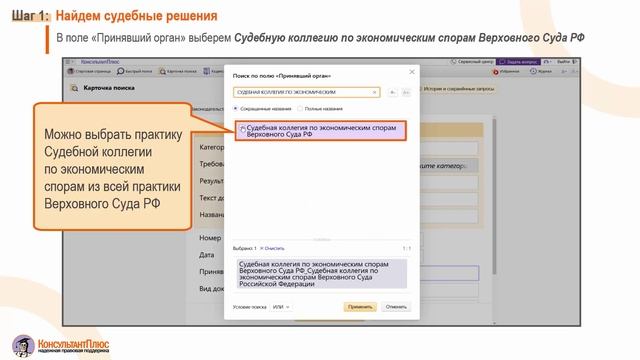Tick the «Полные названия» option
640x360 pixels.
click(300, 109)
